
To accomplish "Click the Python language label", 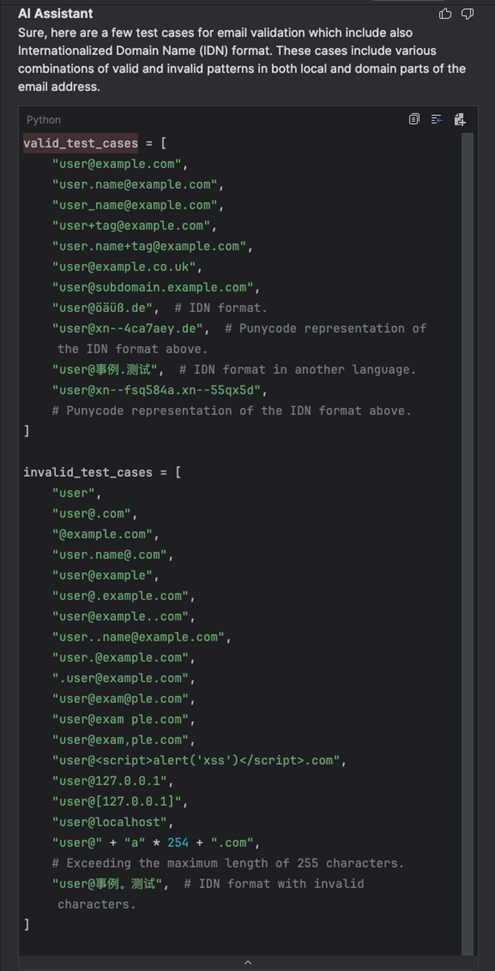I will (43, 120).
